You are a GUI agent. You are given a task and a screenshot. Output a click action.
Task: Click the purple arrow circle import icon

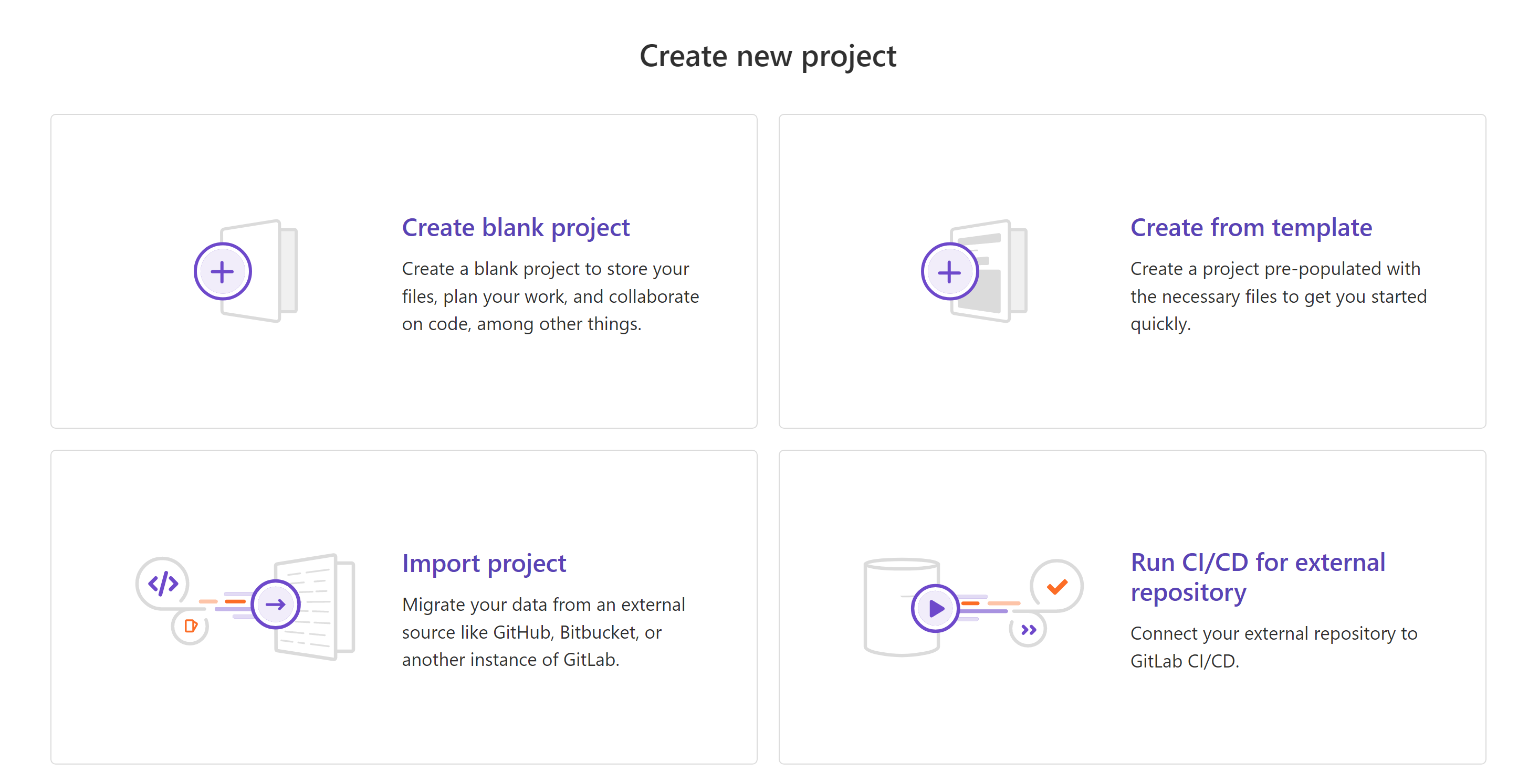[275, 605]
